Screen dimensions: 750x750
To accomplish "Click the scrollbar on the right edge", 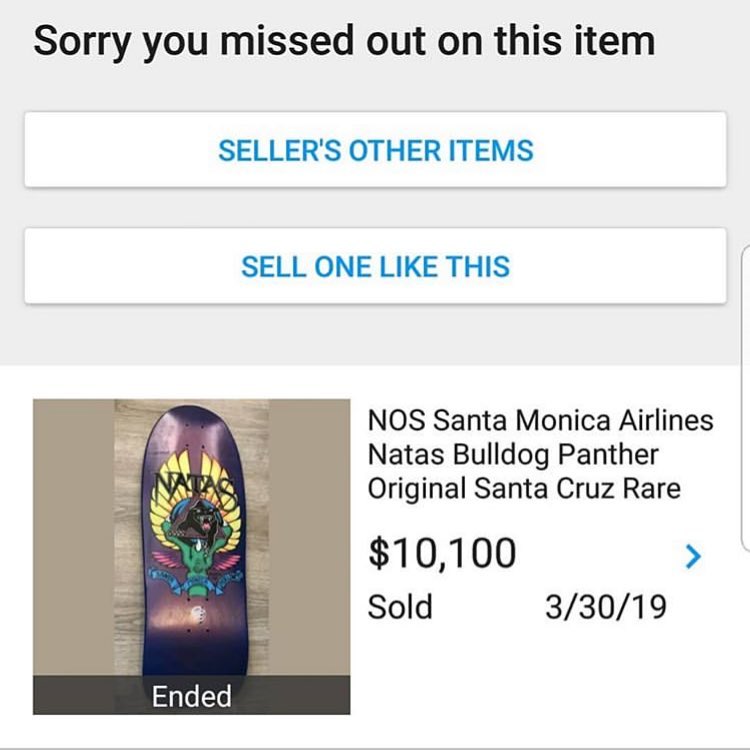I will tap(745, 400).
